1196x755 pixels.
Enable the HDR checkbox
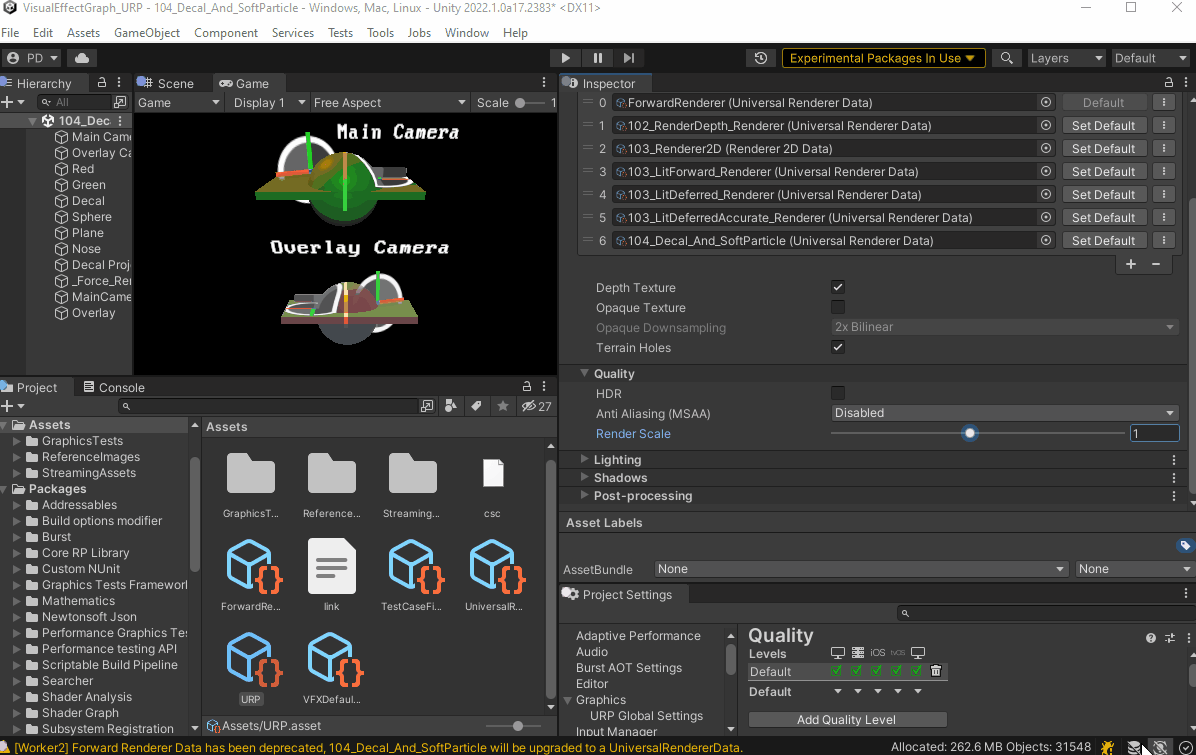click(x=838, y=394)
